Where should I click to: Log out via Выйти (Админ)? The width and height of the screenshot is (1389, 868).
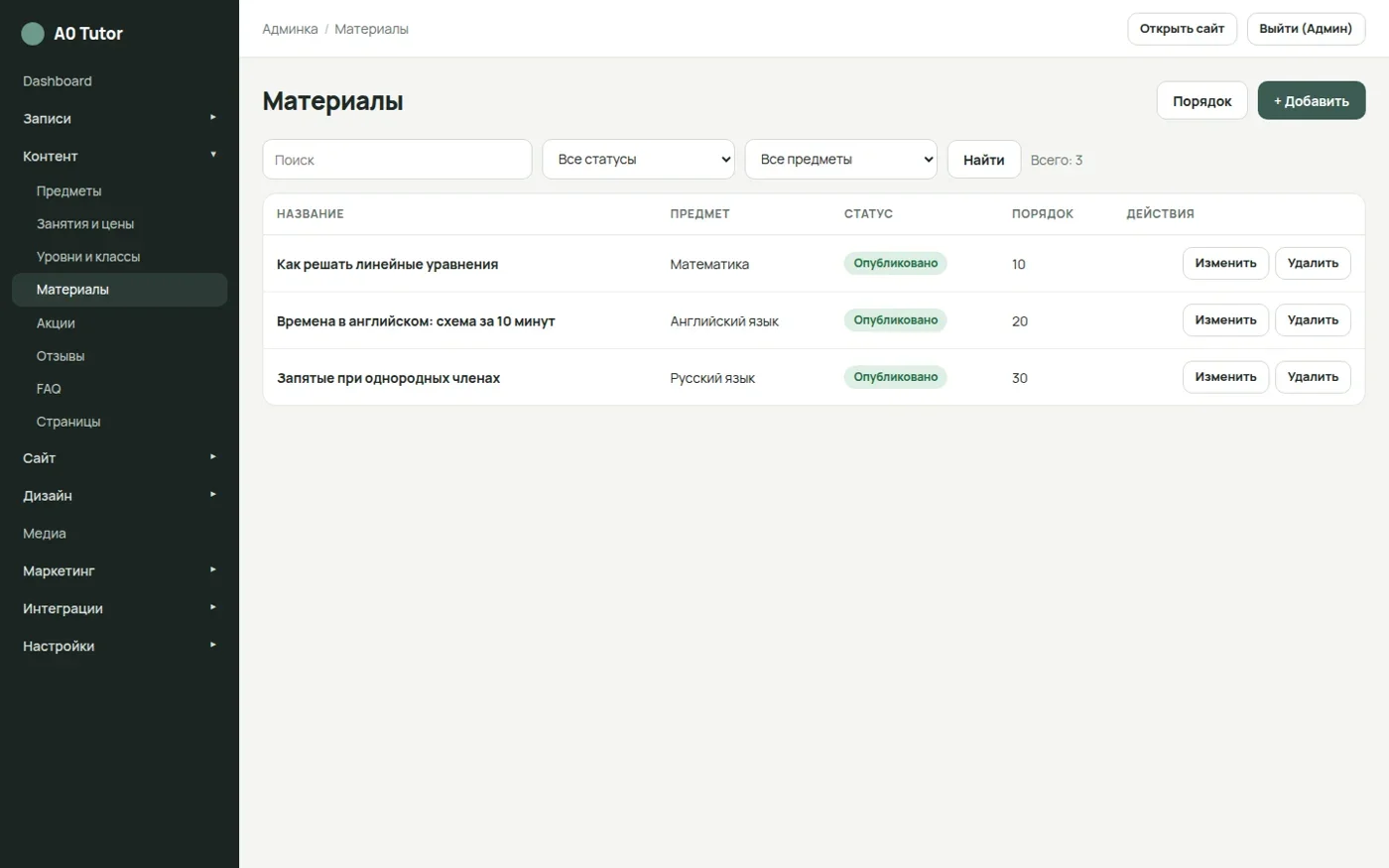[1306, 29]
